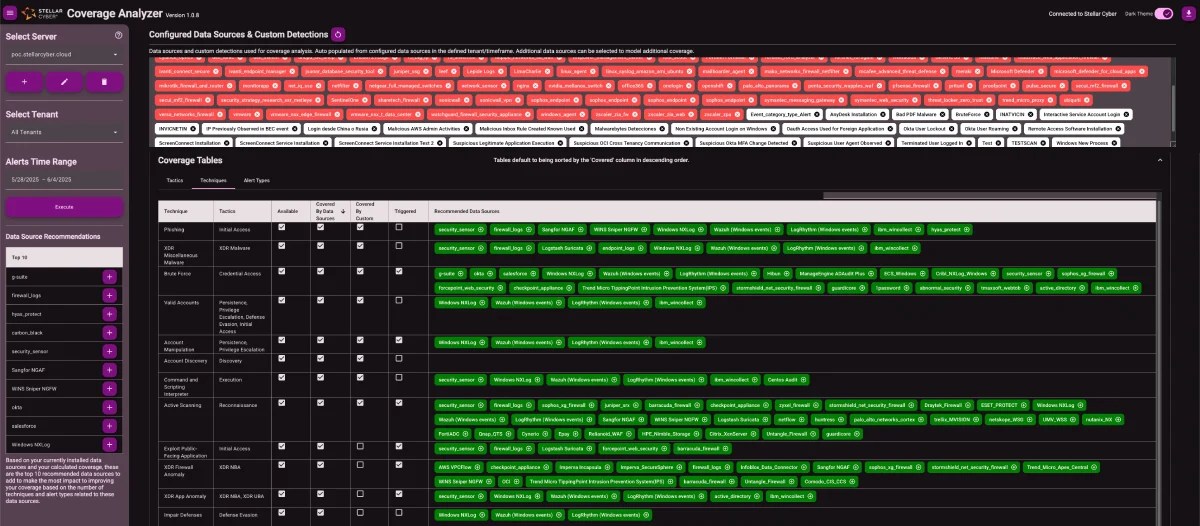Add hpss_protect recommendation via plus
This screenshot has height=526, width=1200.
(x=109, y=314)
